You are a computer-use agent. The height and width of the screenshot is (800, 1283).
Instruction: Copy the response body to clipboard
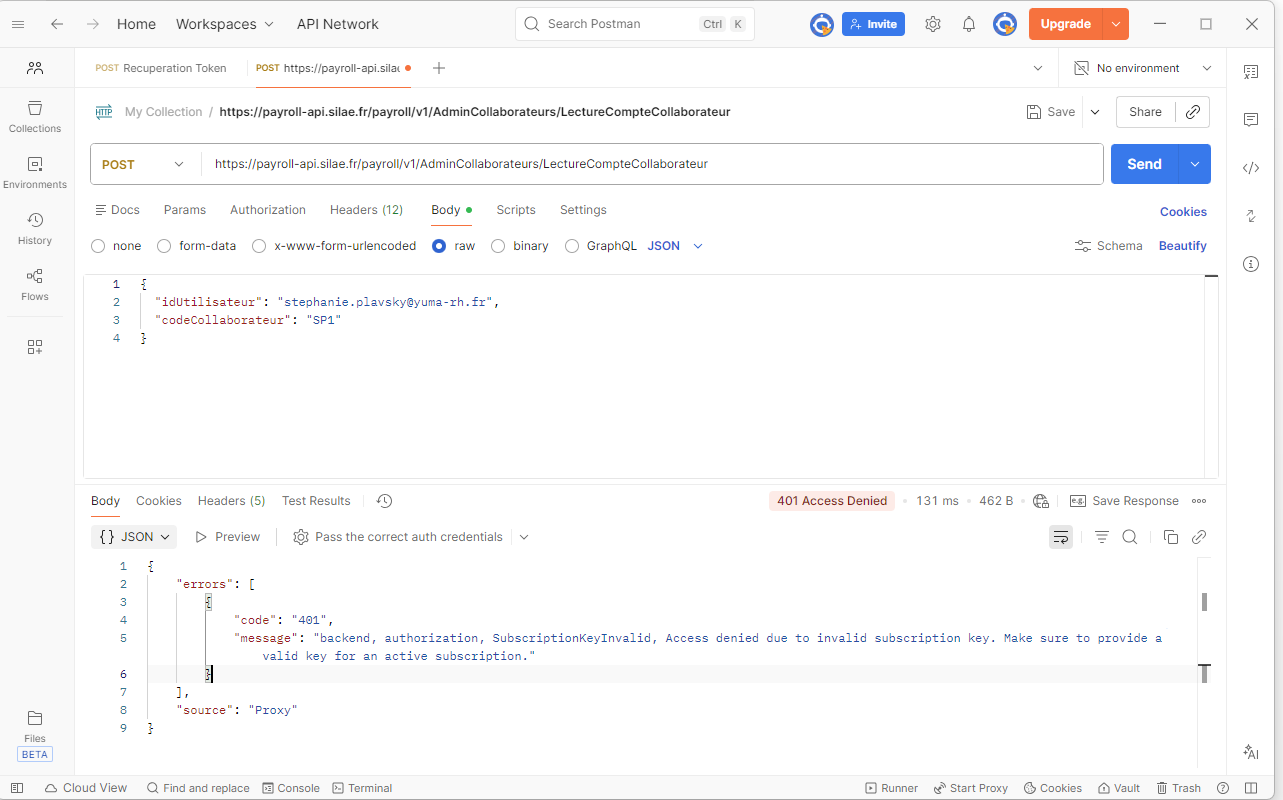[x=1170, y=537]
